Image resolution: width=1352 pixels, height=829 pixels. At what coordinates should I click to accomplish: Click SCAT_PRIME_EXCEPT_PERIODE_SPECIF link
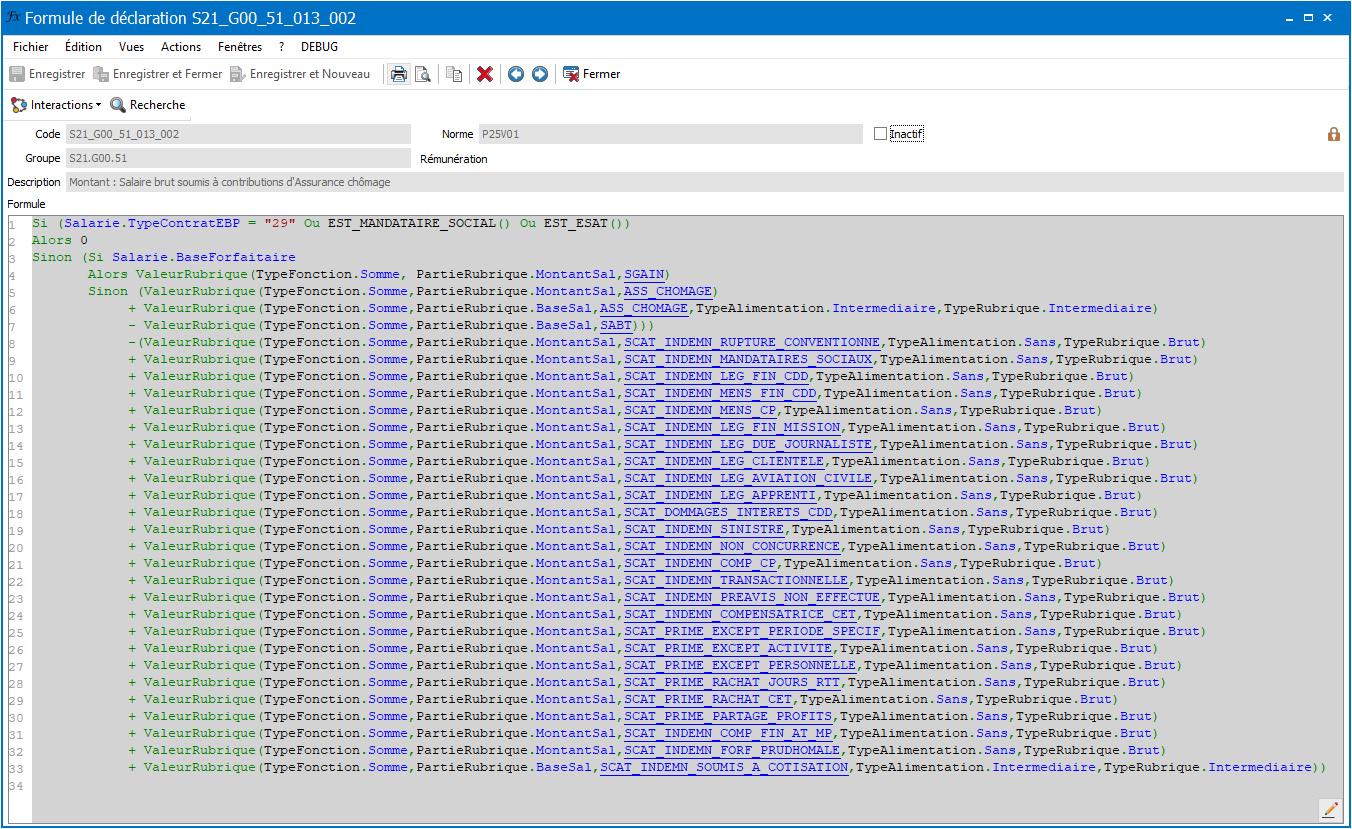pyautogui.click(x=752, y=631)
